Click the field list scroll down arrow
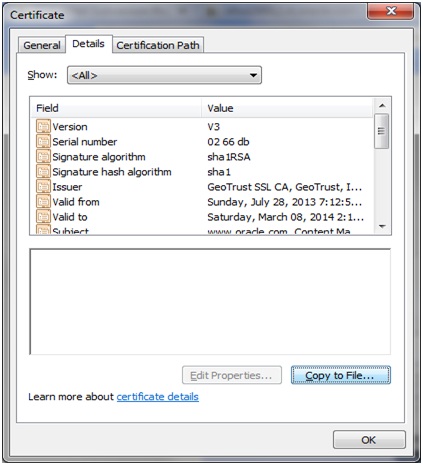 click(x=382, y=226)
